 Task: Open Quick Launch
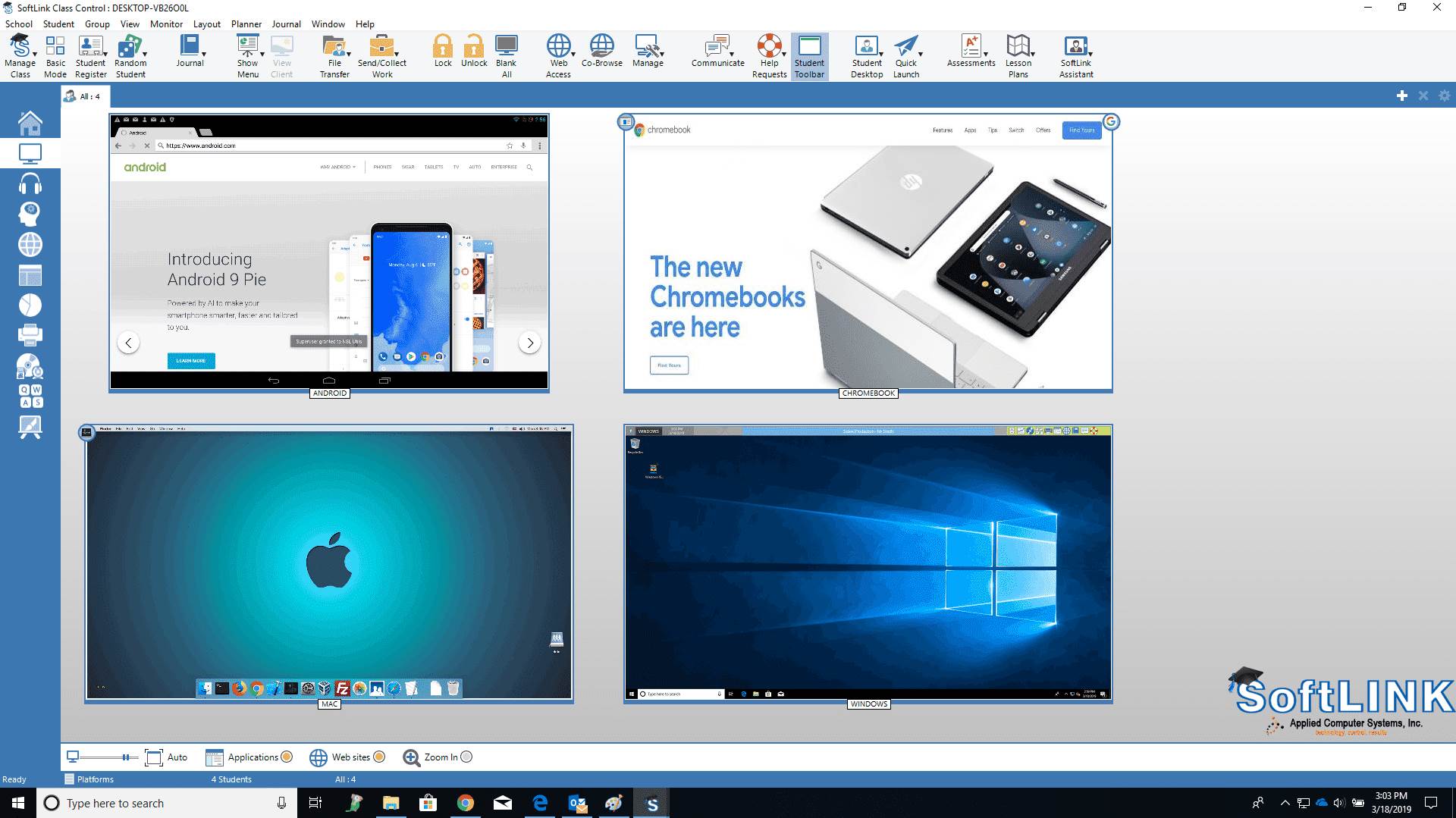[x=906, y=56]
